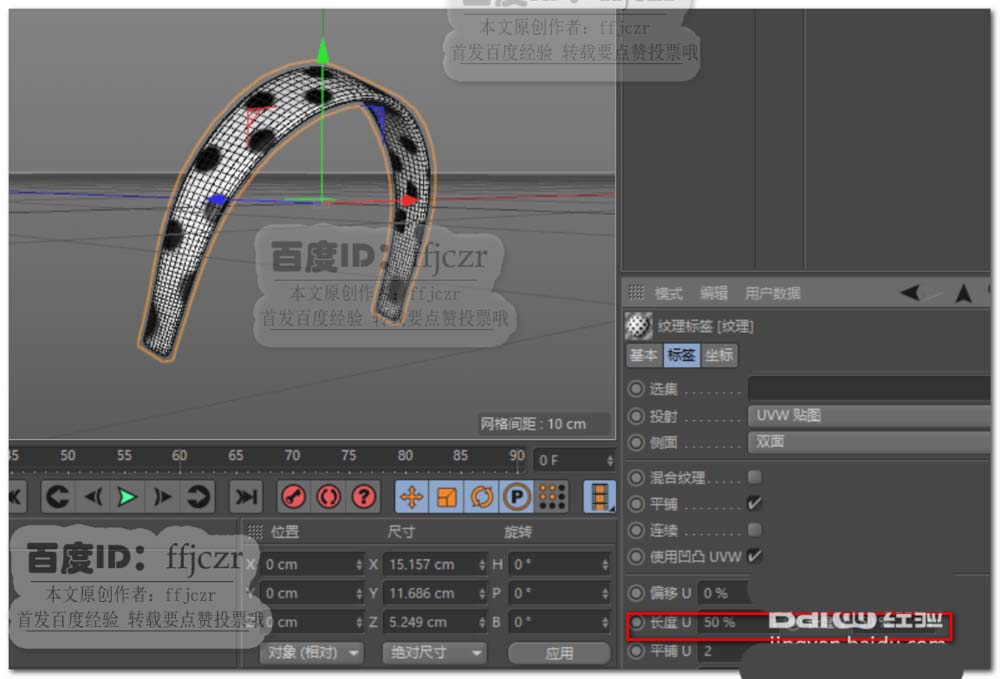Toggle parameter keyframing P icon

pos(517,497)
